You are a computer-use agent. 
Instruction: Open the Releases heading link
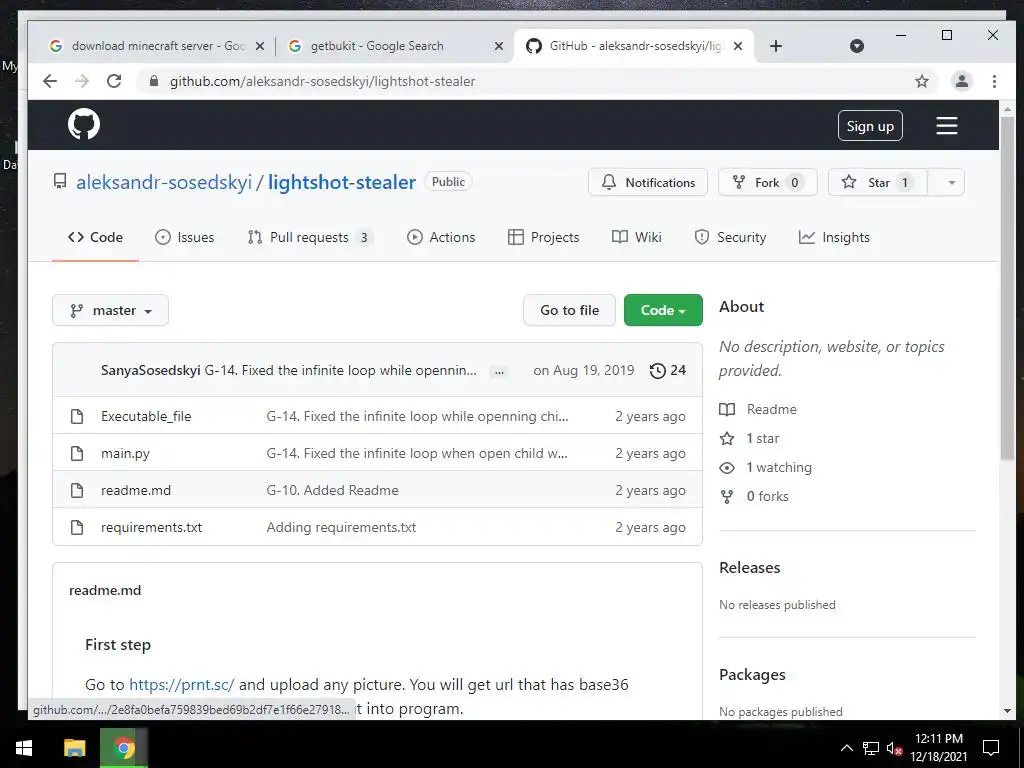coord(749,568)
